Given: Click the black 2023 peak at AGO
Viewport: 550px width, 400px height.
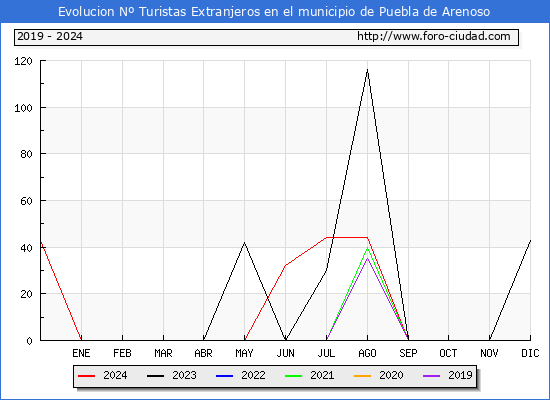Looking at the screenshot, I should (367, 70).
